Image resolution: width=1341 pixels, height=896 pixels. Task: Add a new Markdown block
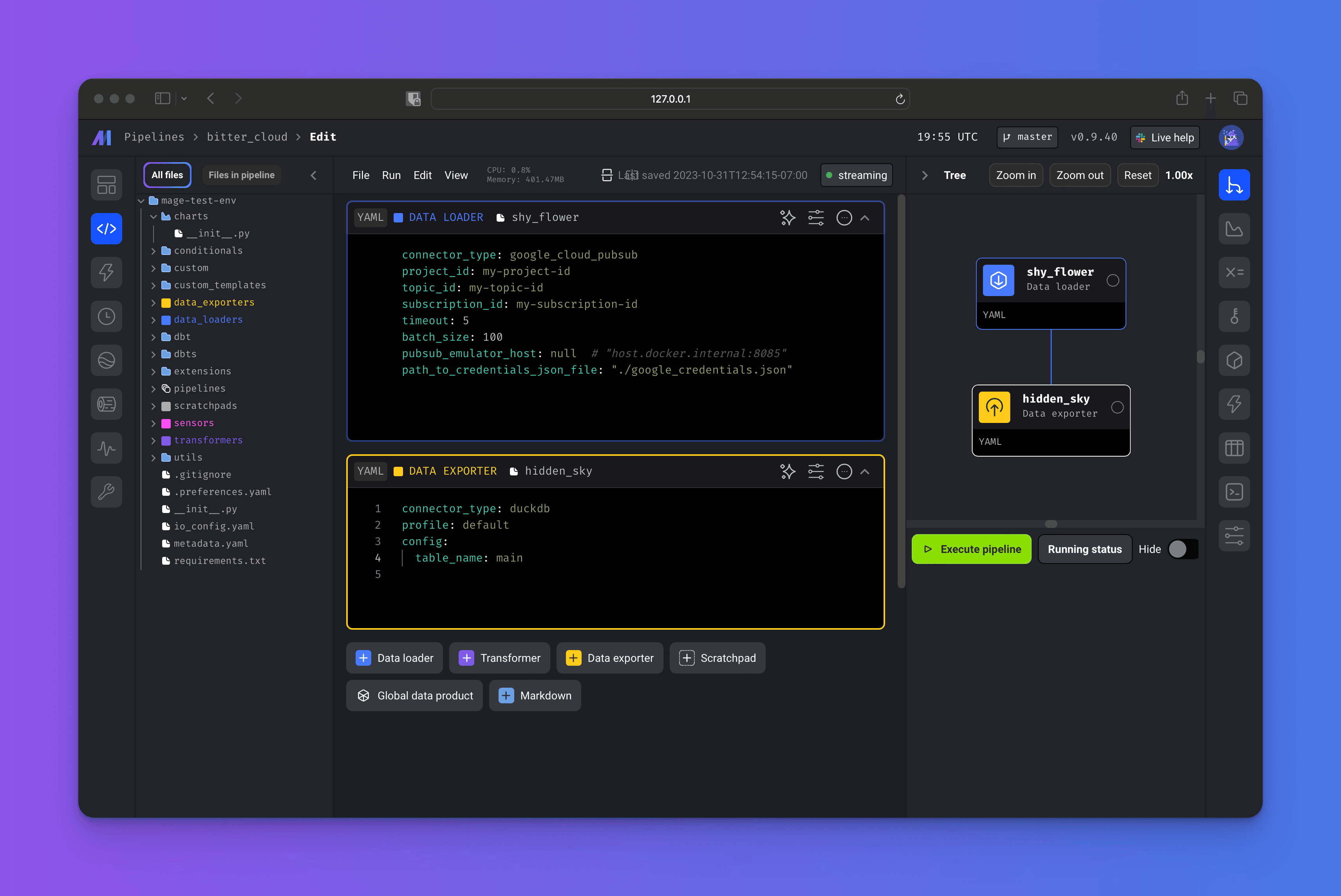click(535, 695)
